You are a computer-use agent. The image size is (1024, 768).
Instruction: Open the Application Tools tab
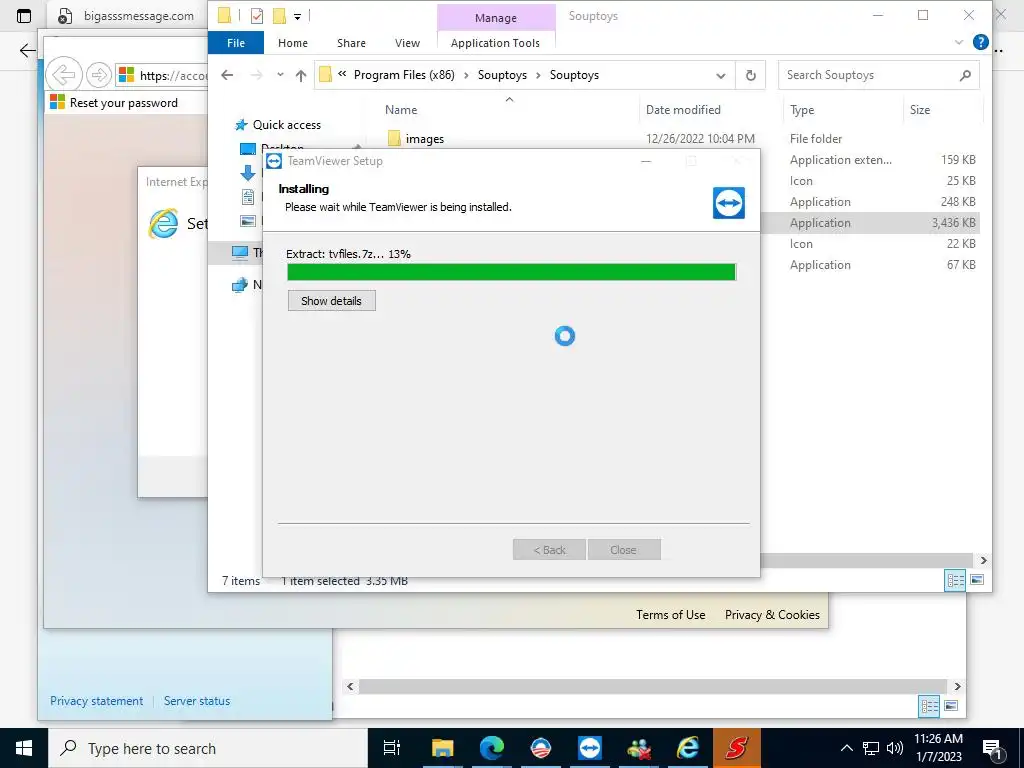point(495,43)
